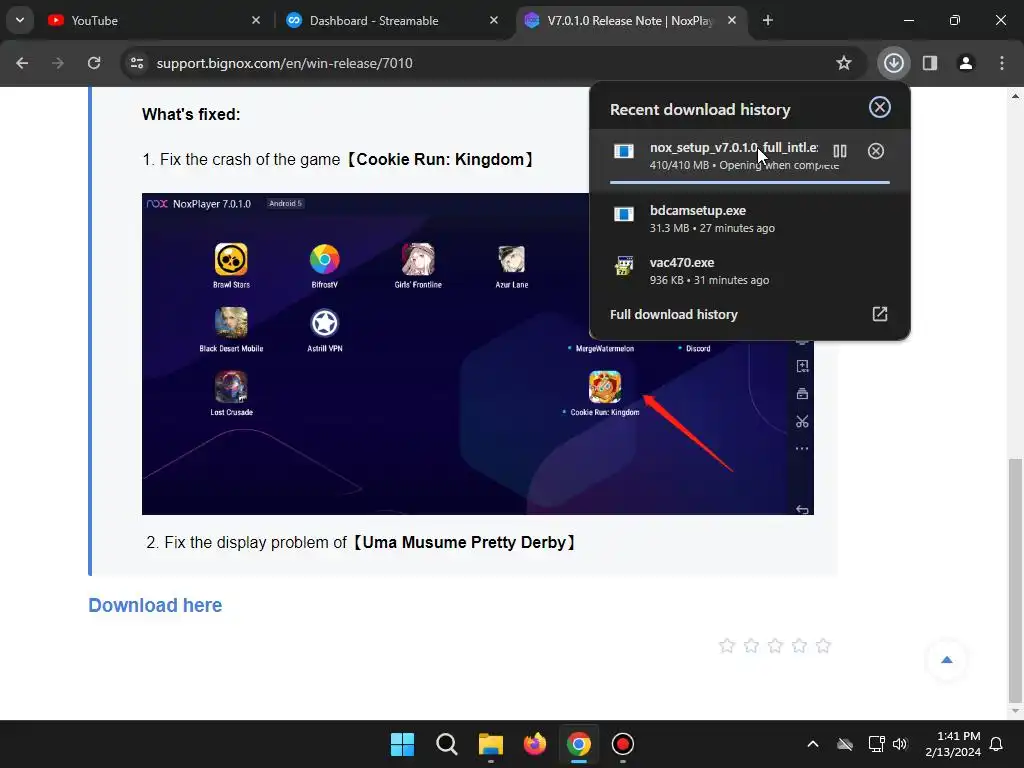The image size is (1024, 768).
Task: Rate the page one star
Action: (x=727, y=646)
